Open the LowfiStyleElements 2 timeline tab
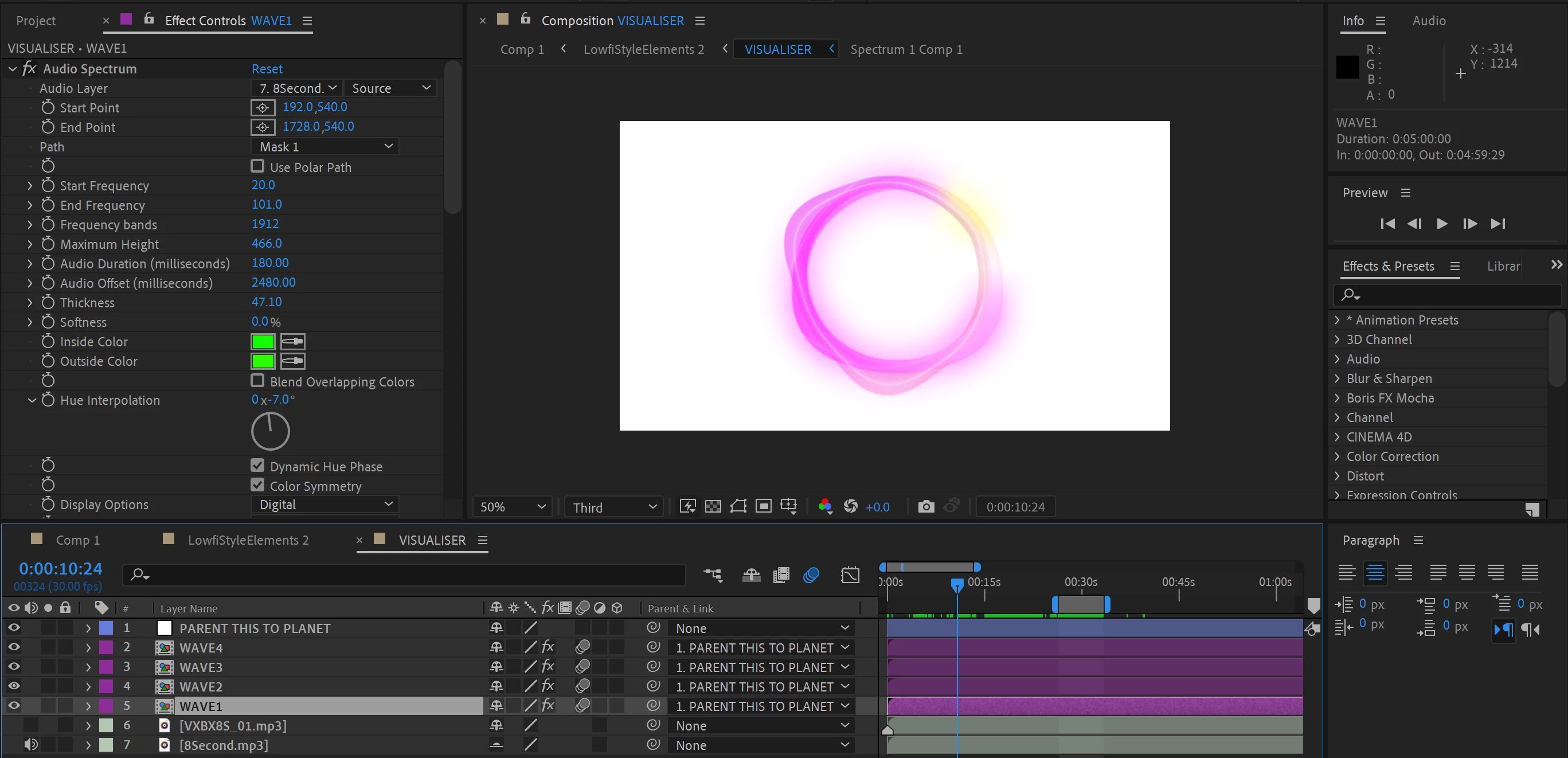Viewport: 1568px width, 758px height. coord(248,540)
